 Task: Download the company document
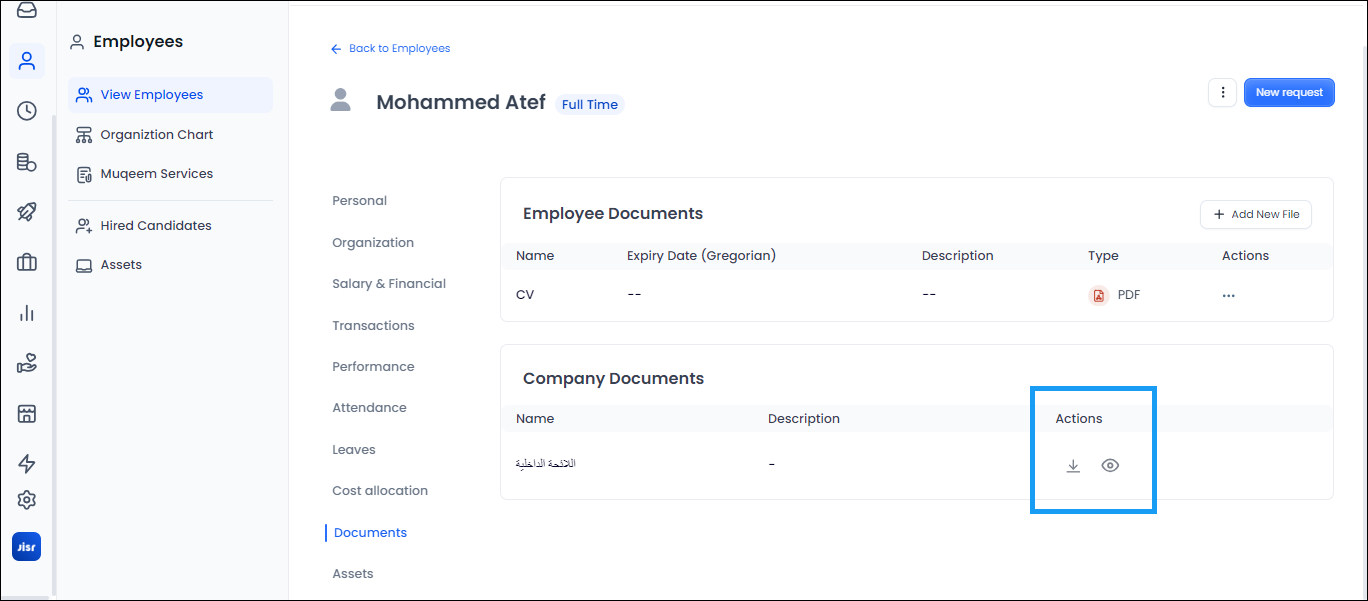(x=1073, y=466)
